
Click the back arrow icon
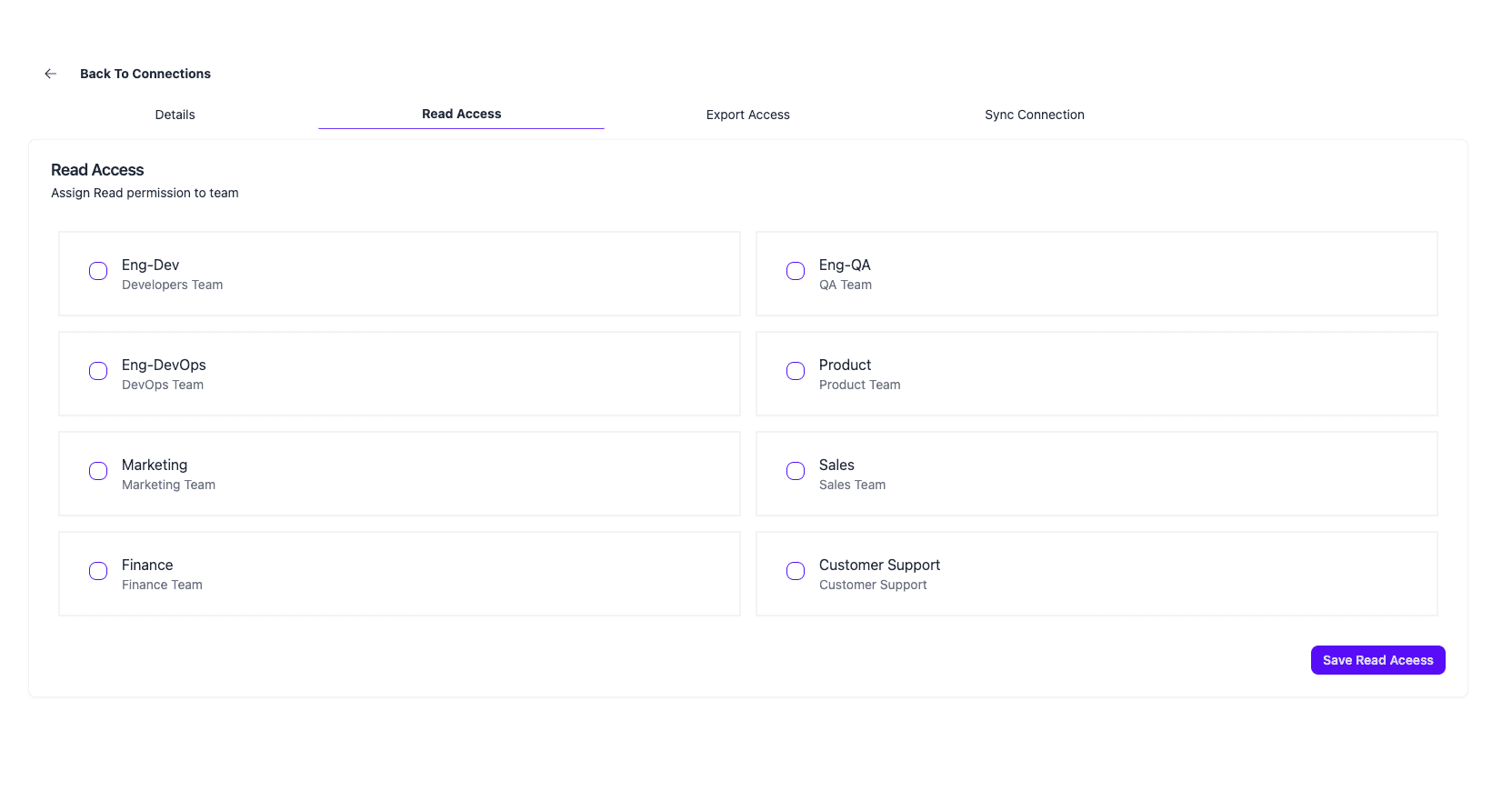(x=51, y=74)
